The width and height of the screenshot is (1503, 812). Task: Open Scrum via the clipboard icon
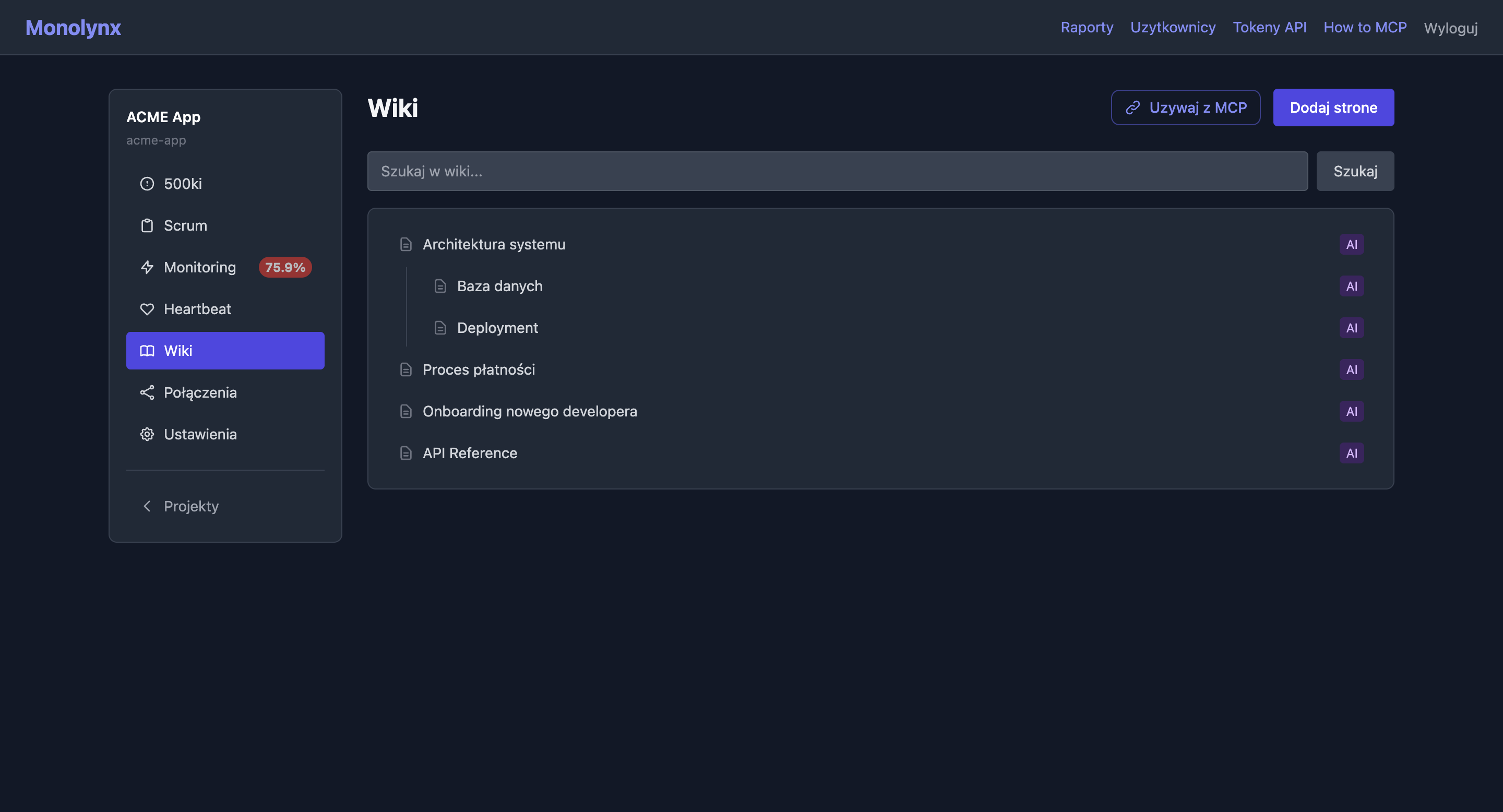click(x=147, y=225)
